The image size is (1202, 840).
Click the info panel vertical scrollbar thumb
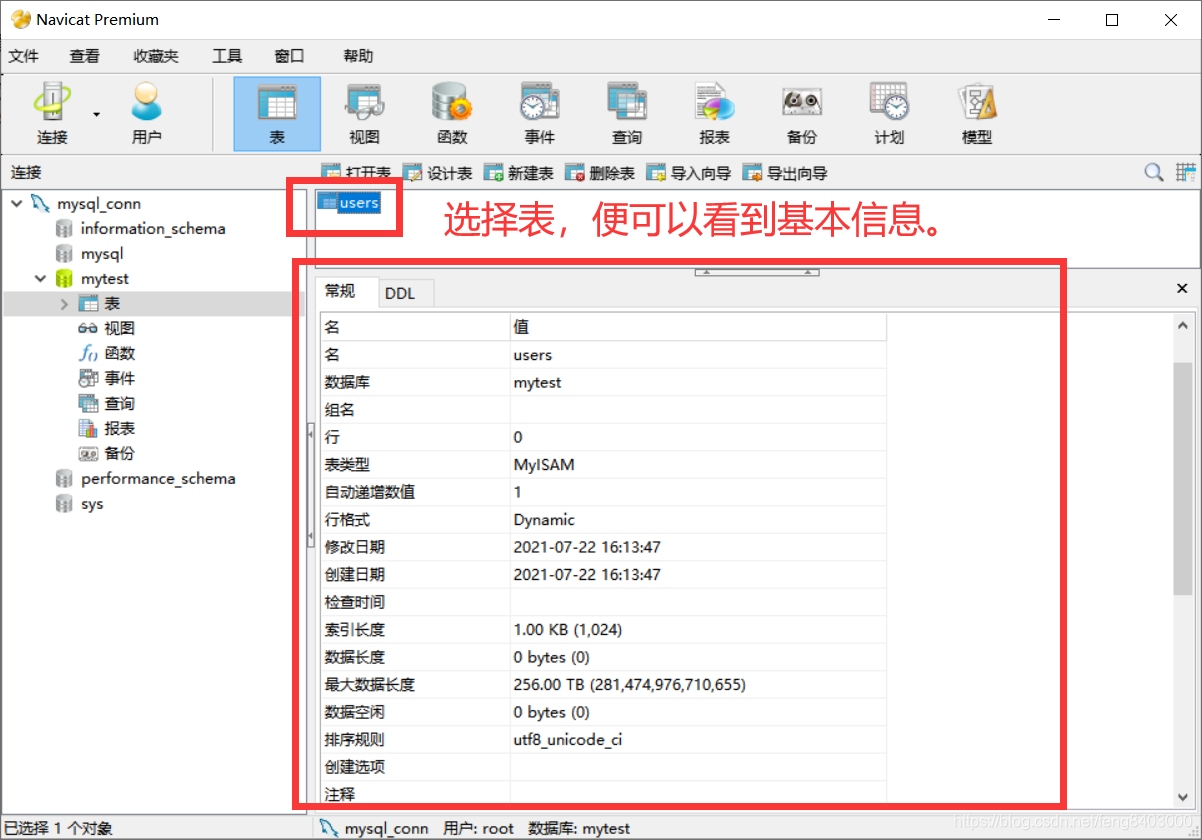tap(1183, 478)
